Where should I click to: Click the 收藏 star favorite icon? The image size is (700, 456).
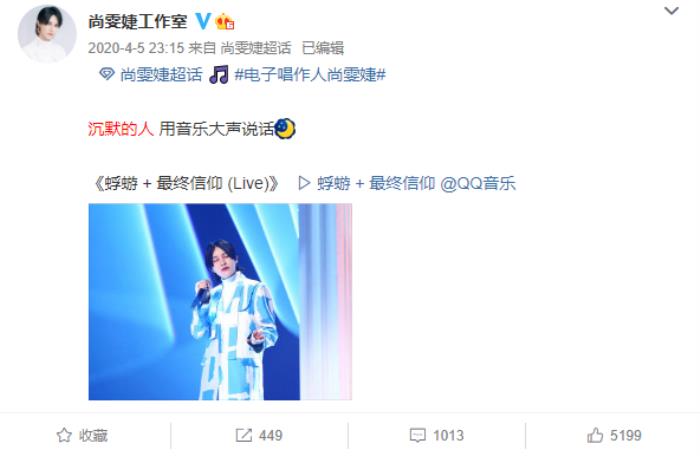click(64, 435)
